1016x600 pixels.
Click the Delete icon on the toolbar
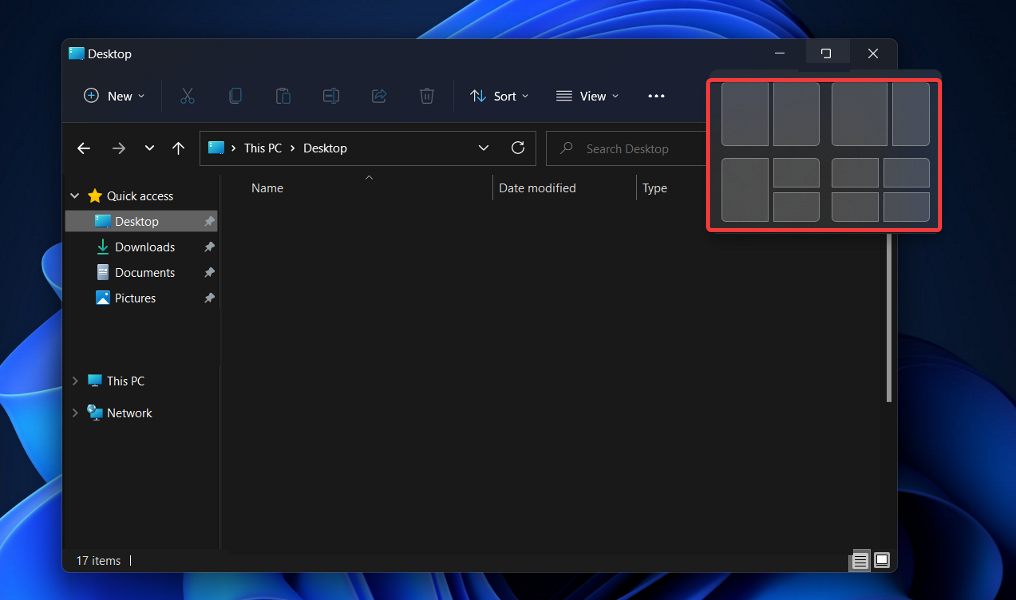click(427, 95)
